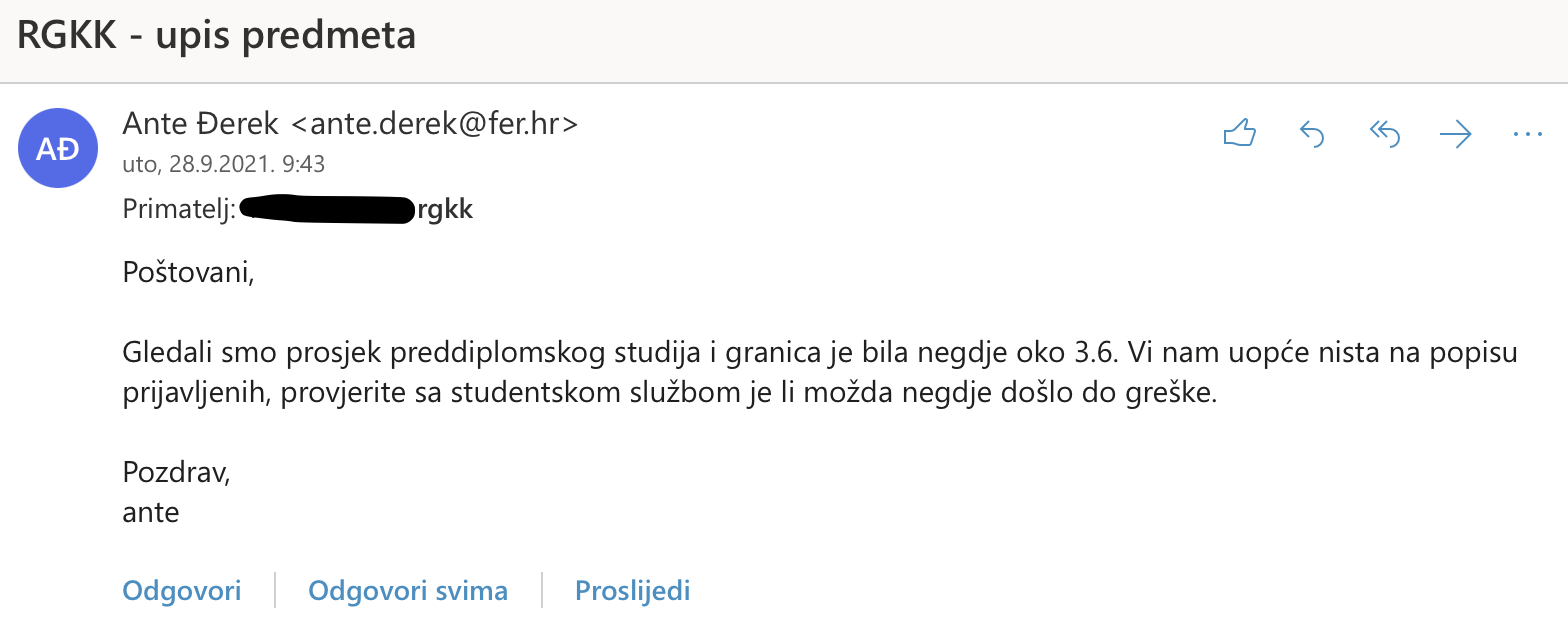Open more actions via the three dots
1568x632 pixels.
tap(1528, 133)
